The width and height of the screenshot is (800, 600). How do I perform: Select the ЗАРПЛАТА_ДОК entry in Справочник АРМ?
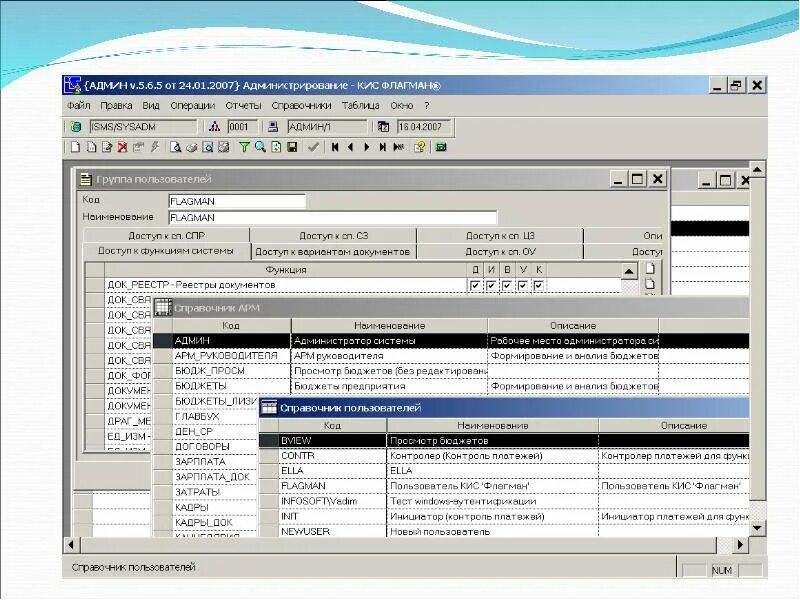tap(212, 477)
